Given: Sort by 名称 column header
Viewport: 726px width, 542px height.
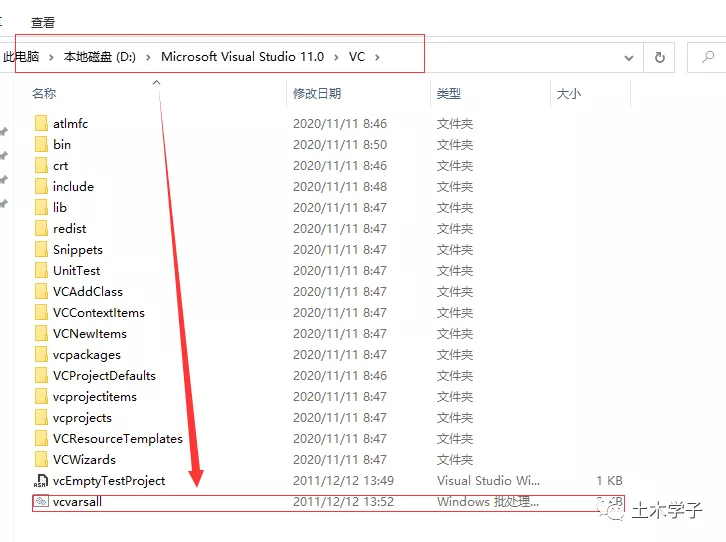Looking at the screenshot, I should coord(44,93).
